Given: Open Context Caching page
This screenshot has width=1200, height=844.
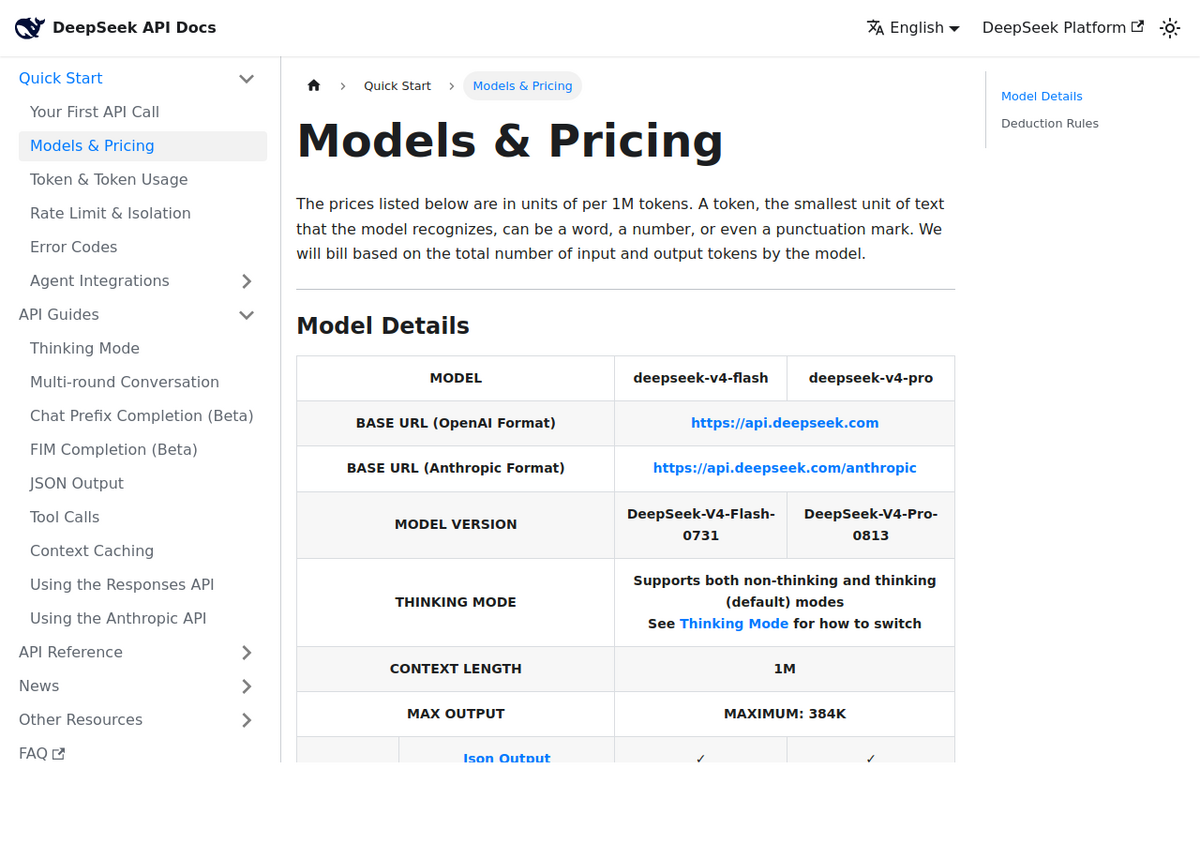Looking at the screenshot, I should coord(143,551).
